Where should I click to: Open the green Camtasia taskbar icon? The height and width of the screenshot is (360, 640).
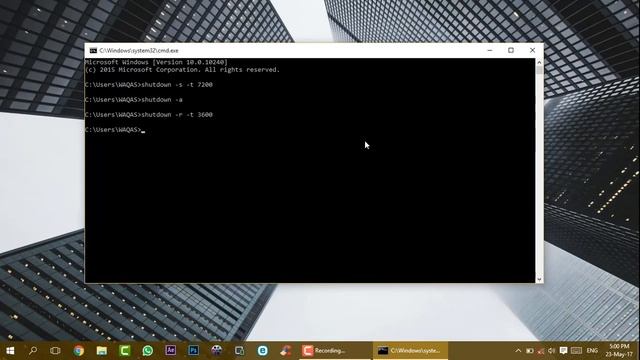125,351
